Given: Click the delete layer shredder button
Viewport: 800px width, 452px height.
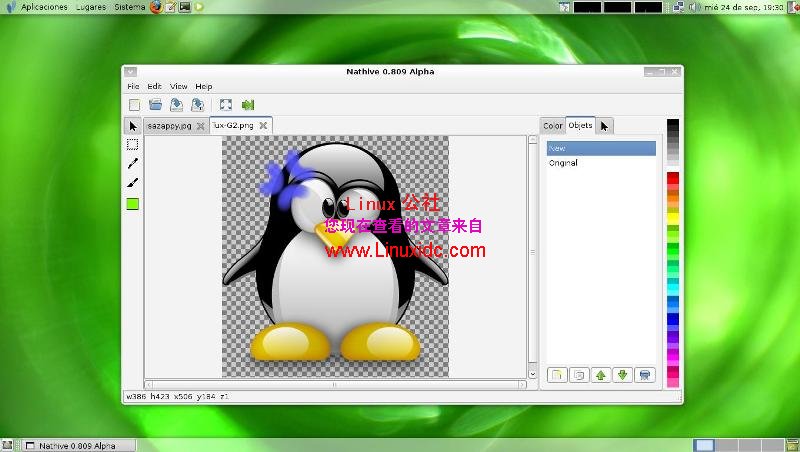Looking at the screenshot, I should [x=644, y=375].
